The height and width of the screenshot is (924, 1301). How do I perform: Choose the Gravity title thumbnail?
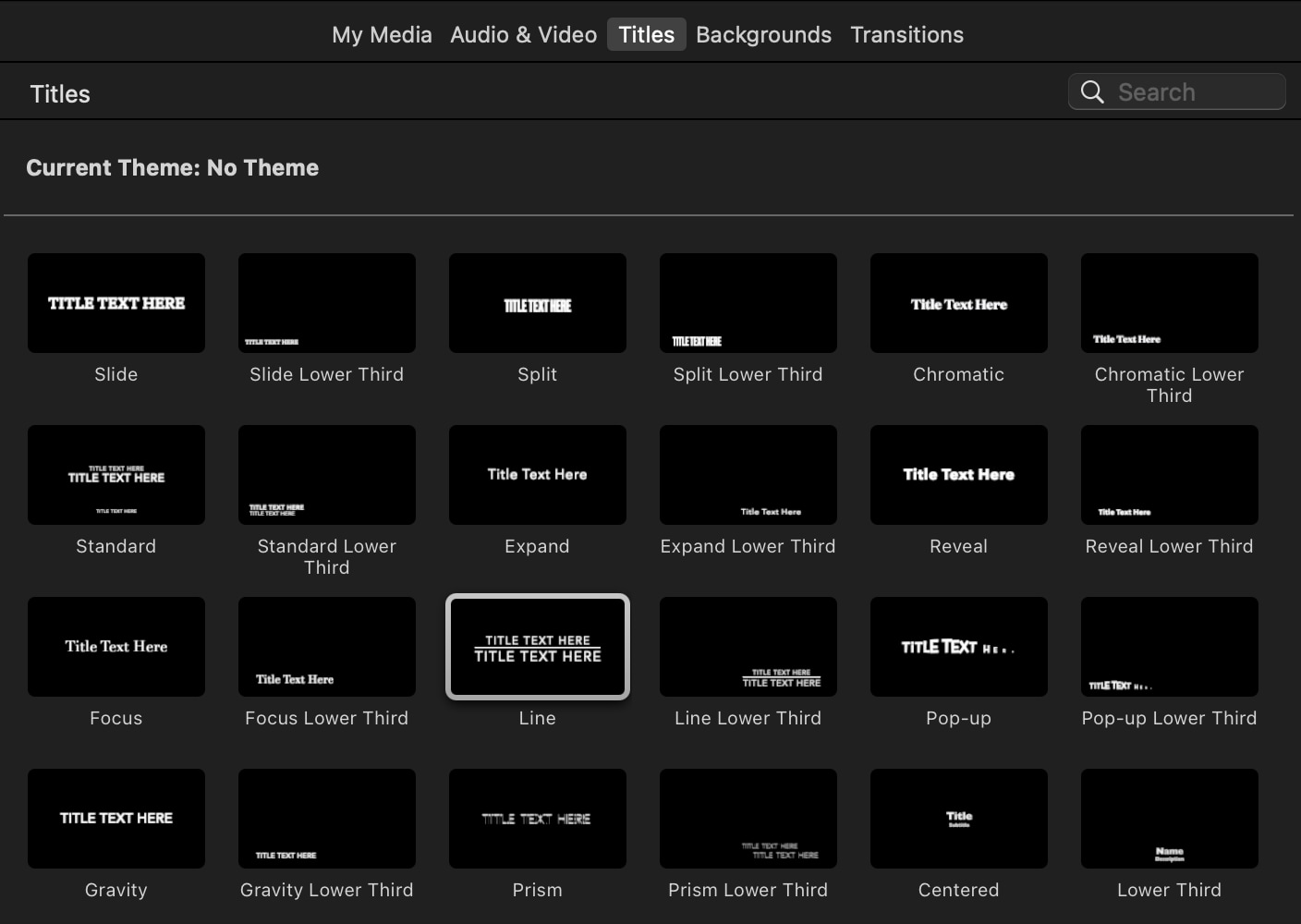click(x=116, y=819)
